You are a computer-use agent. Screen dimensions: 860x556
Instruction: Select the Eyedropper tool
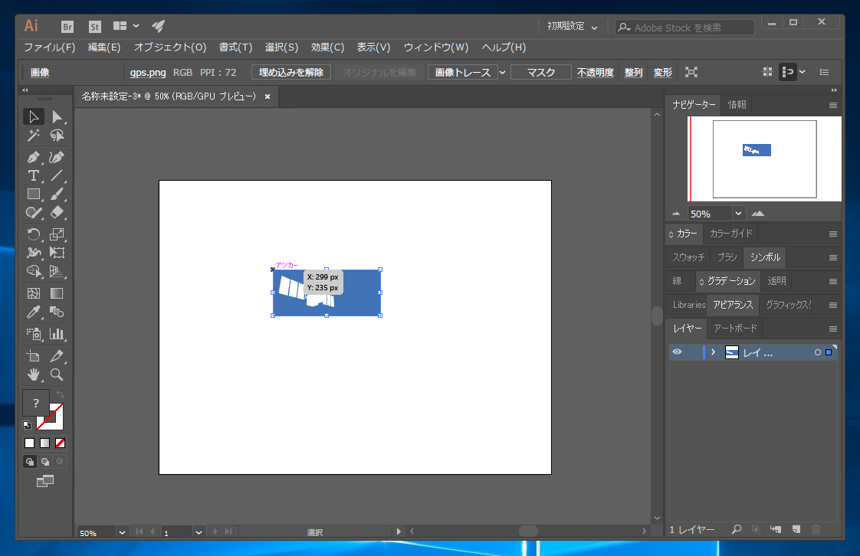click(33, 312)
